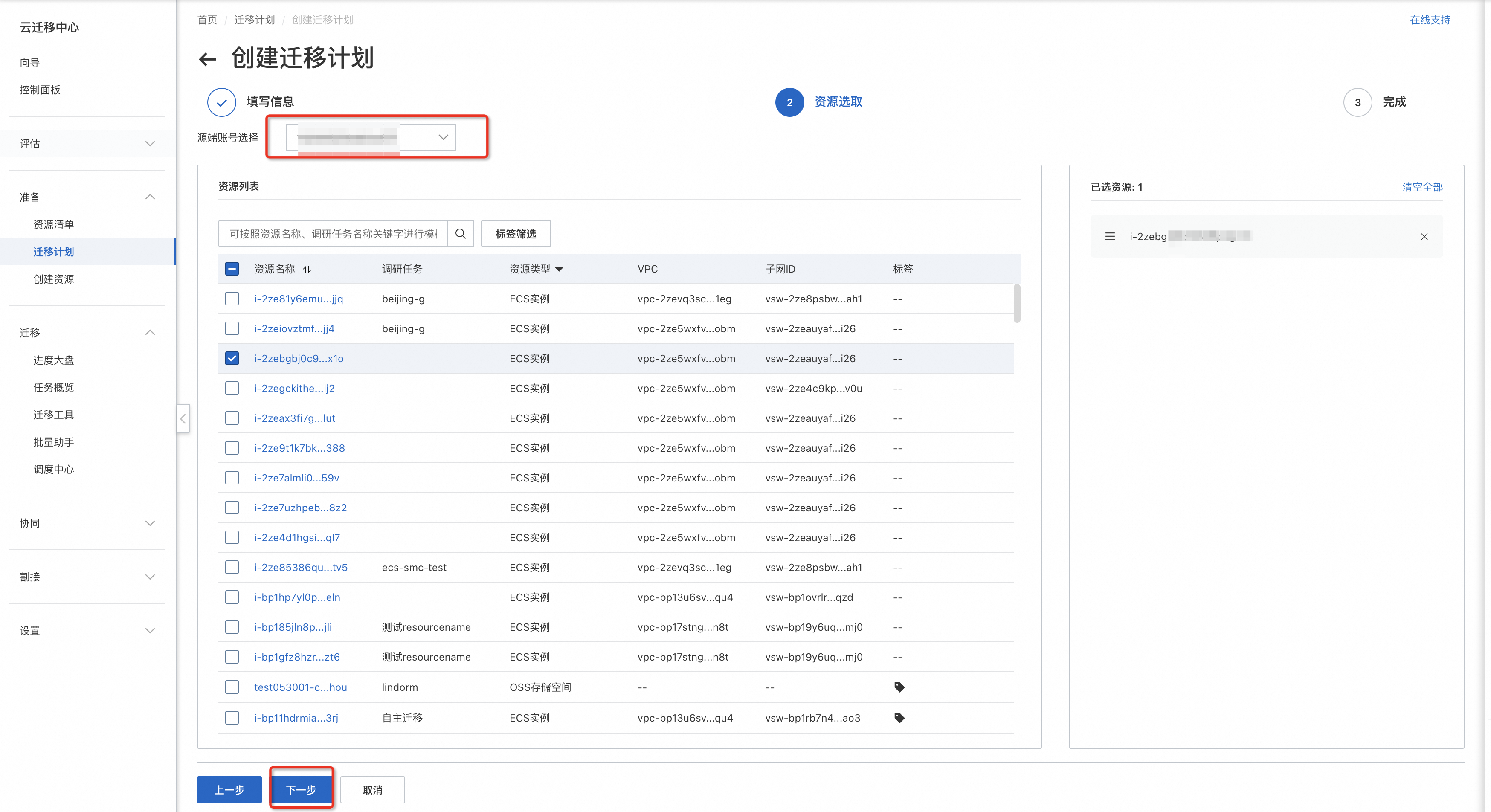
Task: Click the step 2 资源选取 circle
Action: click(x=789, y=102)
